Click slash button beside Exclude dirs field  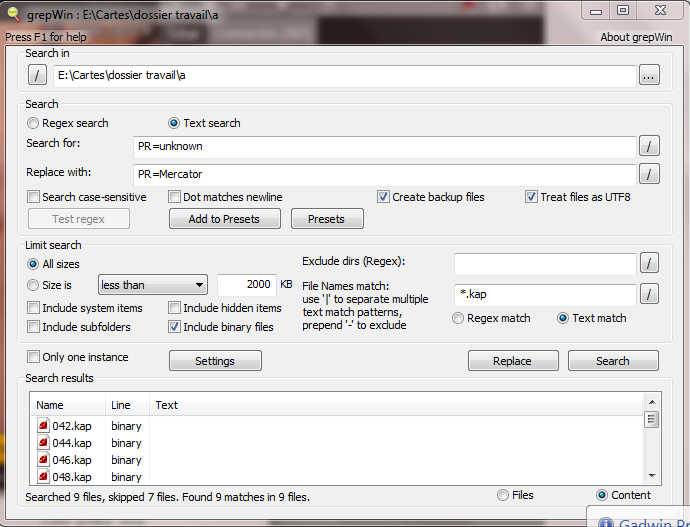click(x=649, y=263)
